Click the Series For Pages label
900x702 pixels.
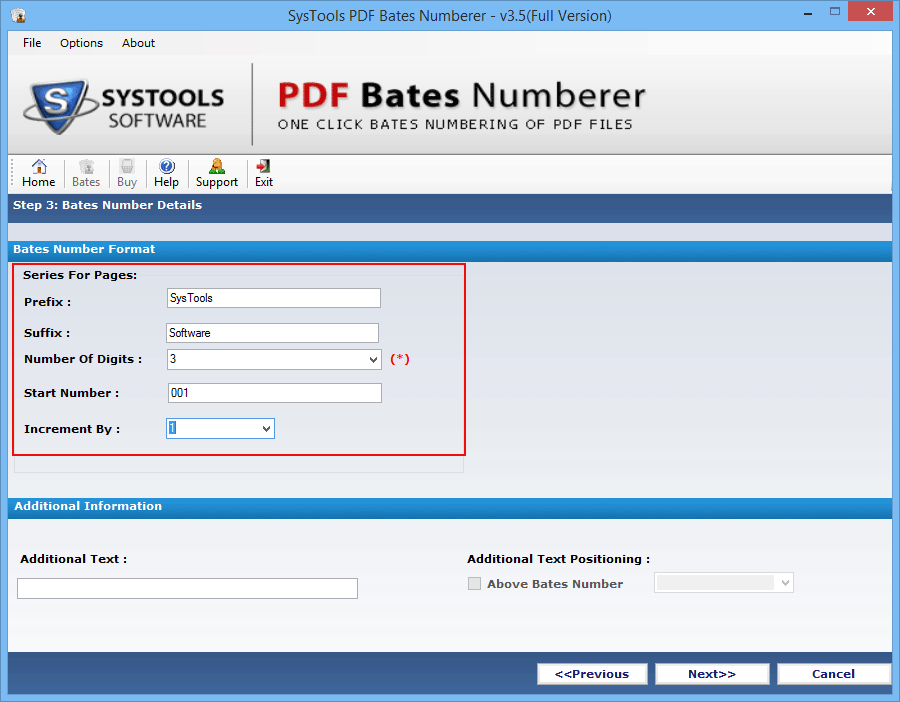click(80, 275)
